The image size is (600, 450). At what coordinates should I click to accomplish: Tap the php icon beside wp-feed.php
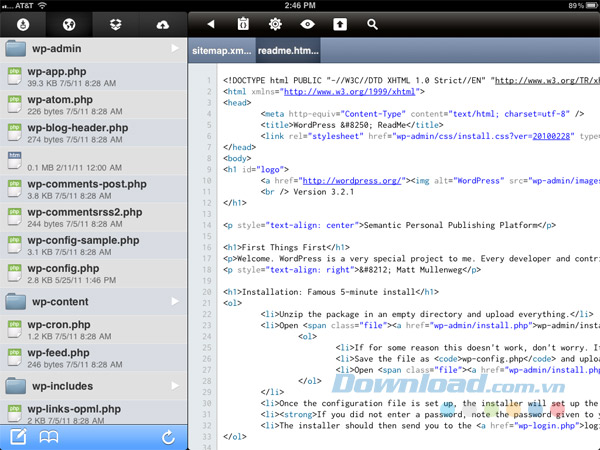pos(15,357)
